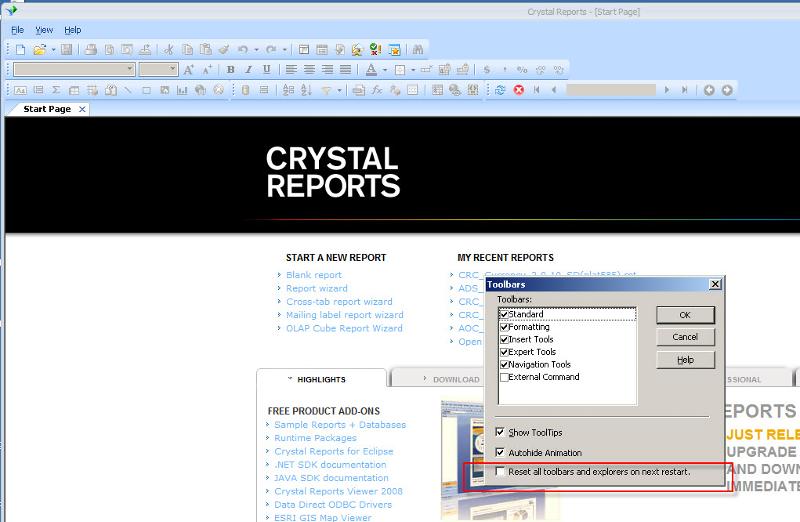
Task: Click the Print icon in Standard toolbar
Action: point(91,49)
